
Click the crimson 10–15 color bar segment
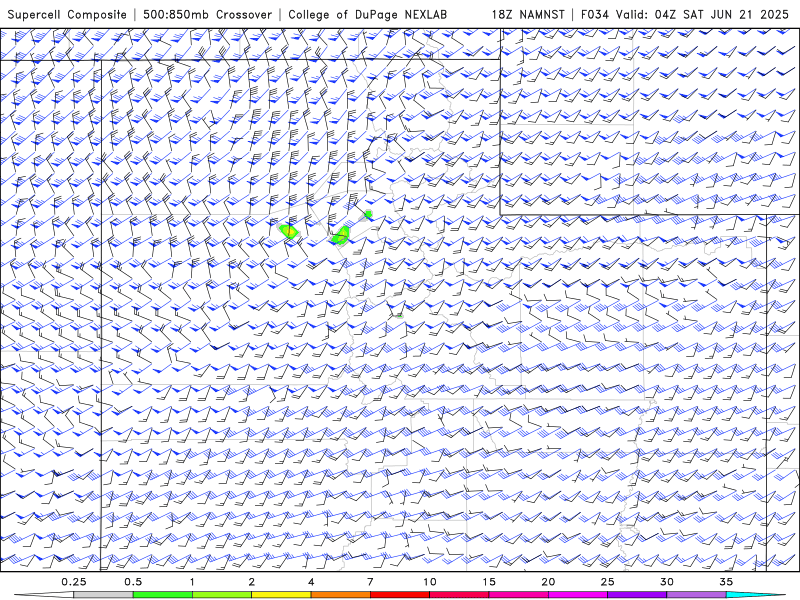pyautogui.click(x=459, y=595)
